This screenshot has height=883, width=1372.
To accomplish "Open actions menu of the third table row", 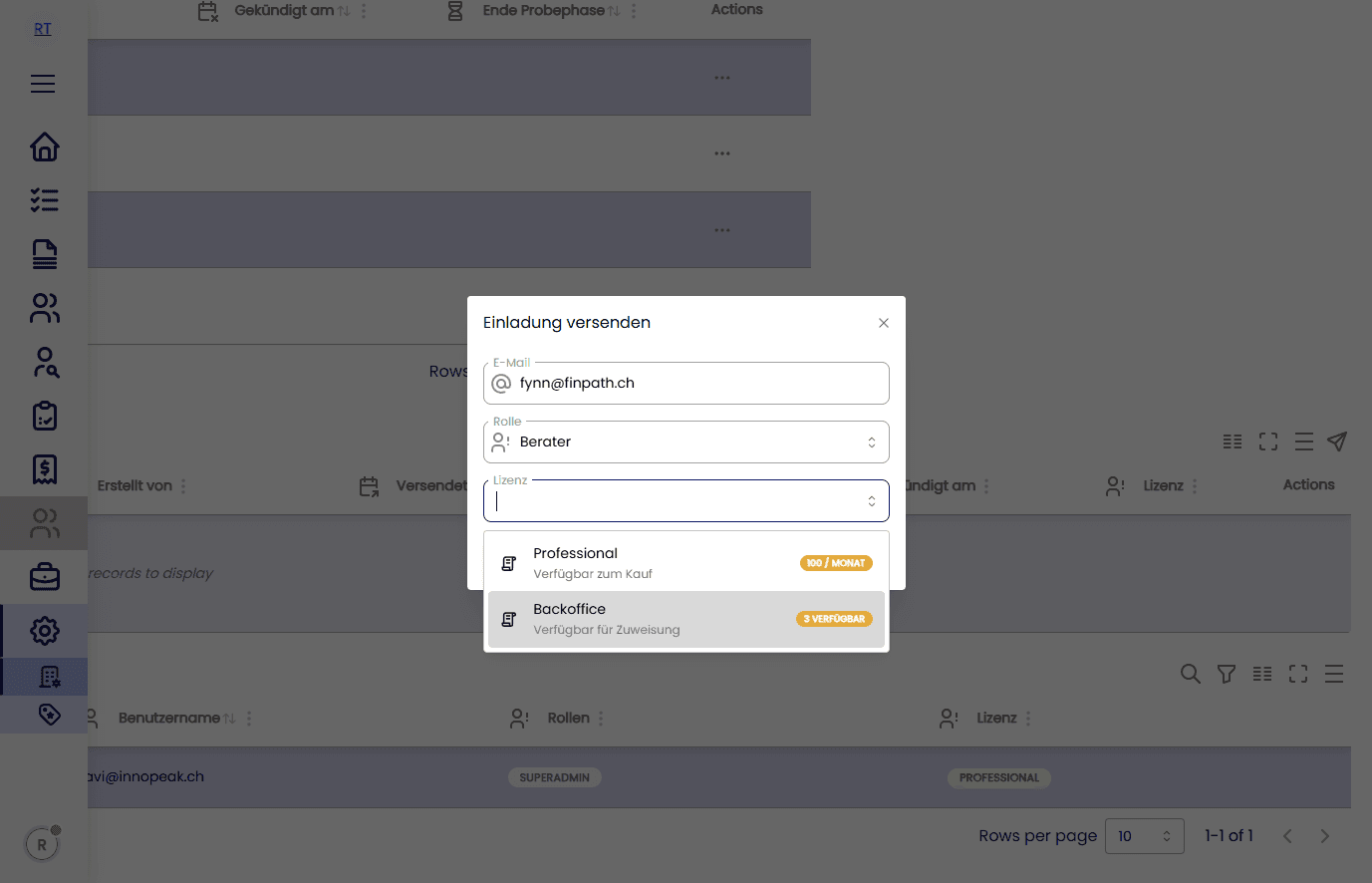I will pyautogui.click(x=722, y=230).
